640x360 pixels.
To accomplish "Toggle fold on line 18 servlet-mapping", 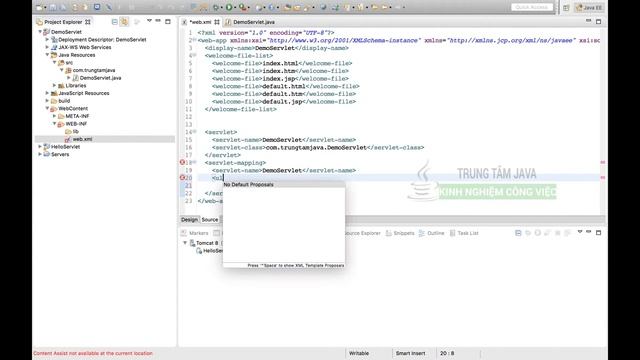I will click(x=195, y=162).
